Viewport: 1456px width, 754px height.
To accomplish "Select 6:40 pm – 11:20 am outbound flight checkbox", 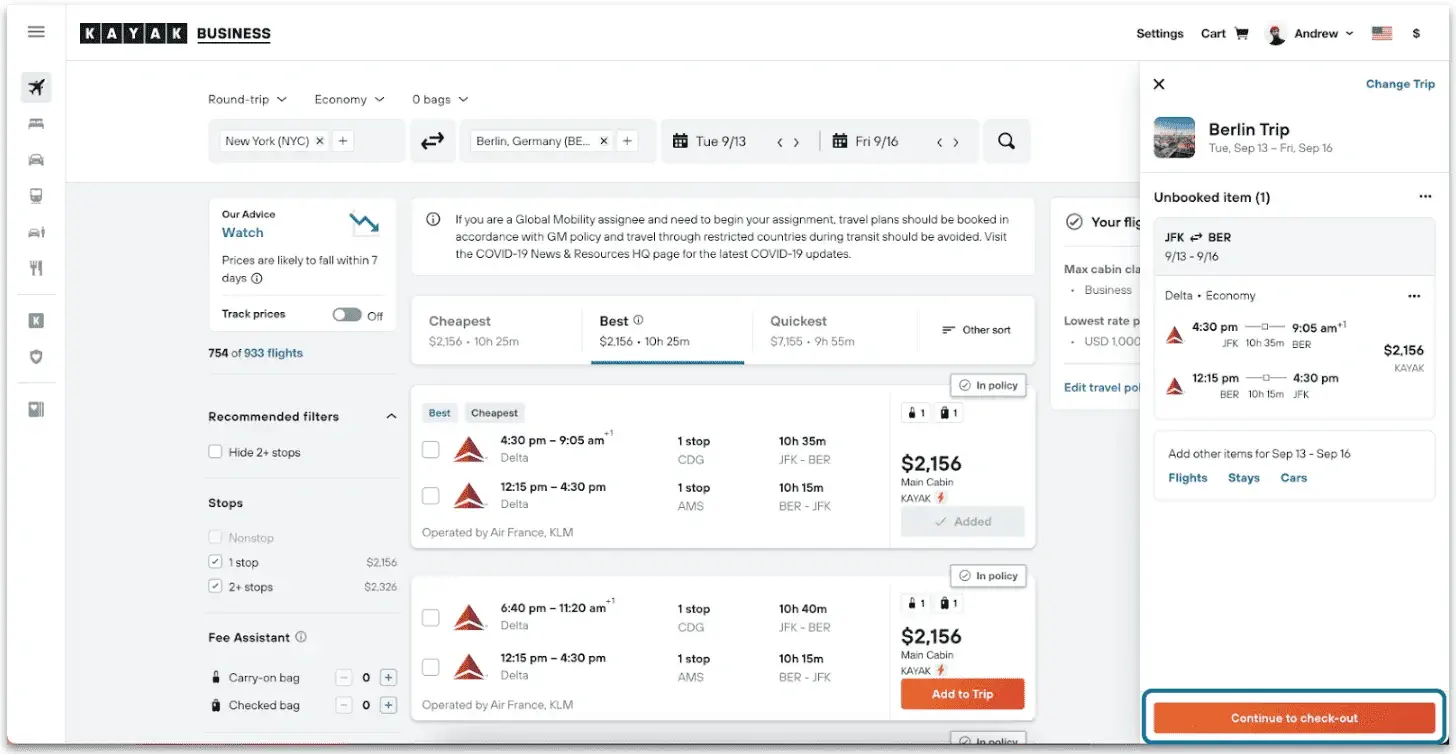I will tap(430, 617).
